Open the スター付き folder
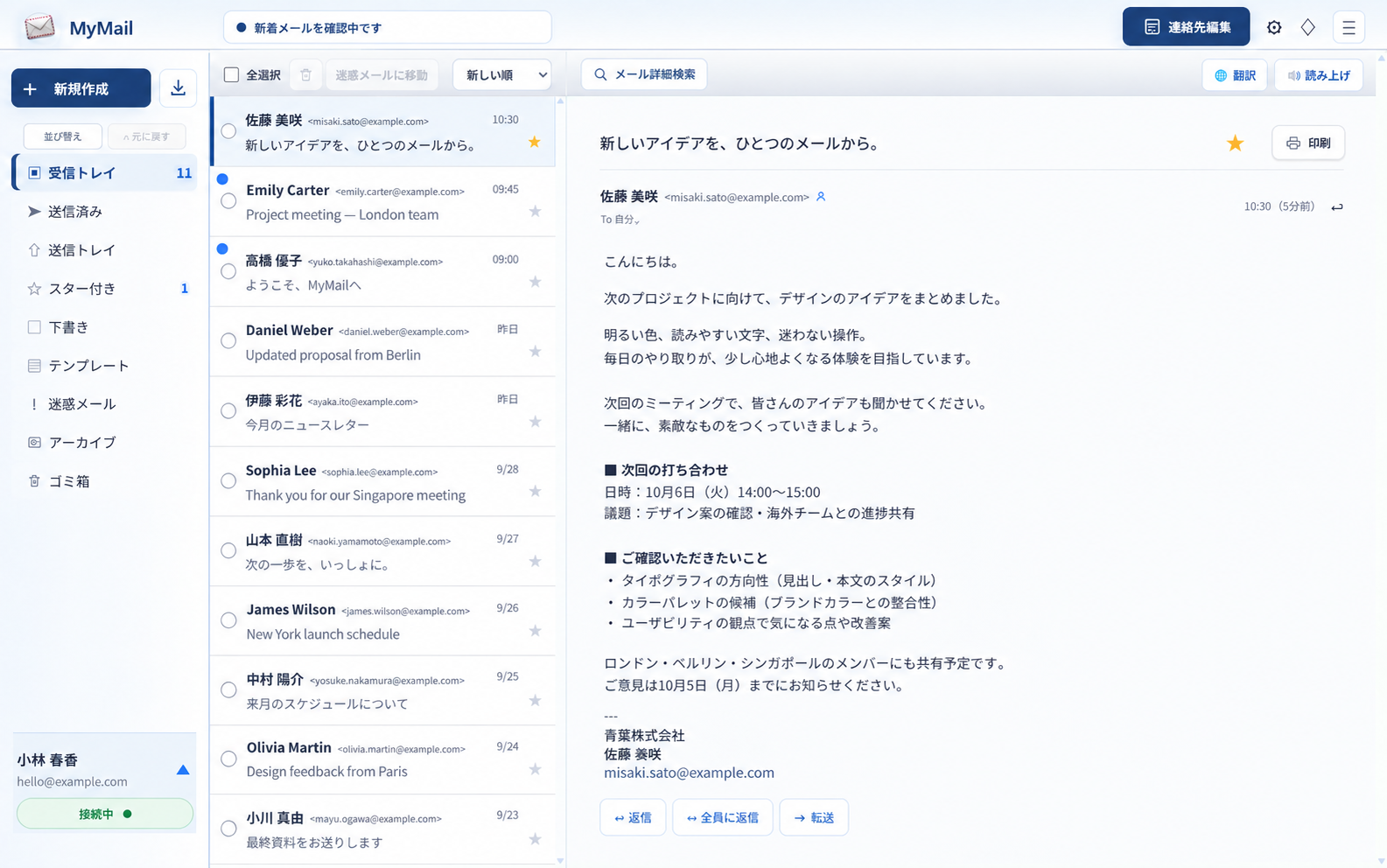 tap(104, 289)
